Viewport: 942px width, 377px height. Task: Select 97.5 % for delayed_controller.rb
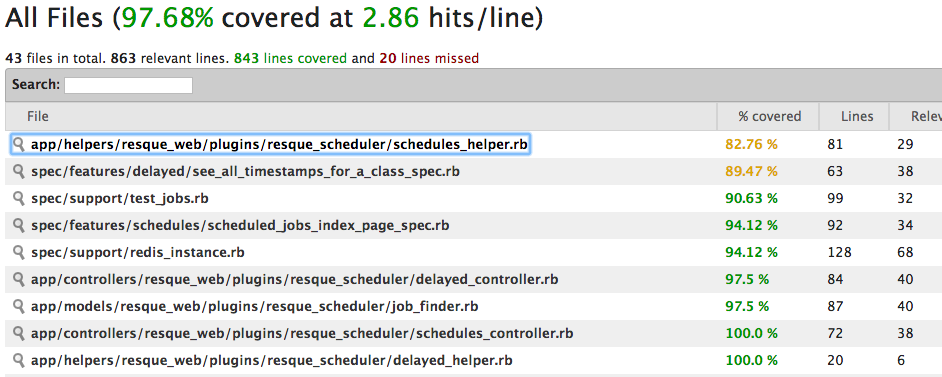pos(747,279)
